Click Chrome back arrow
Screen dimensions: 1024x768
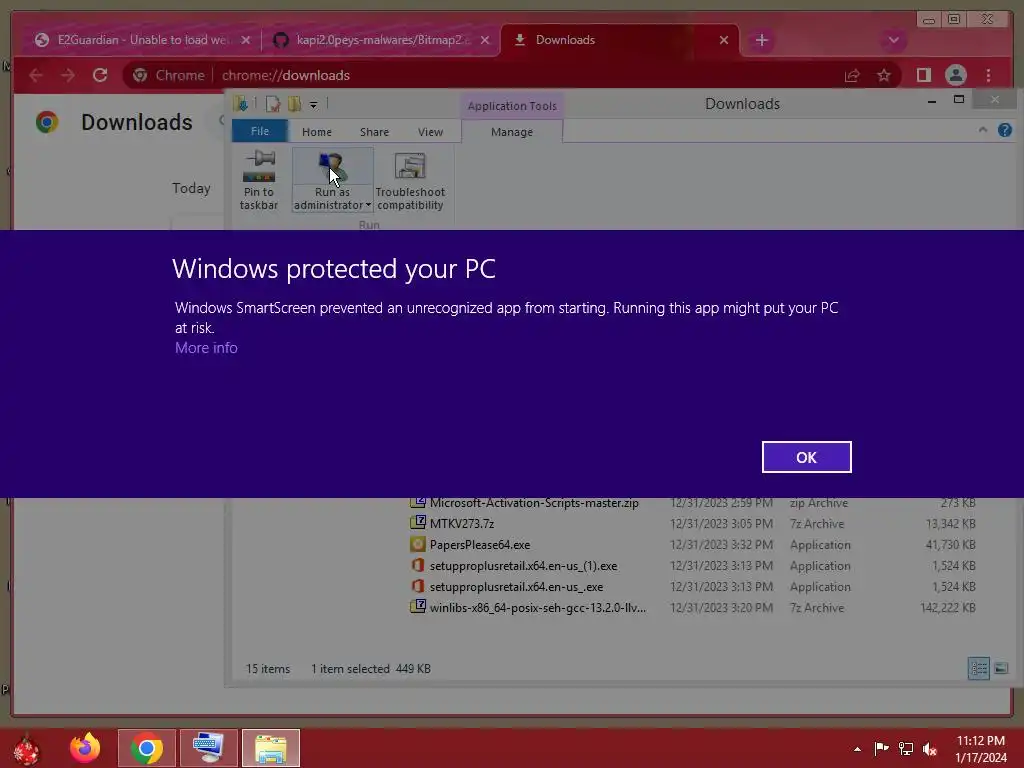pos(36,75)
